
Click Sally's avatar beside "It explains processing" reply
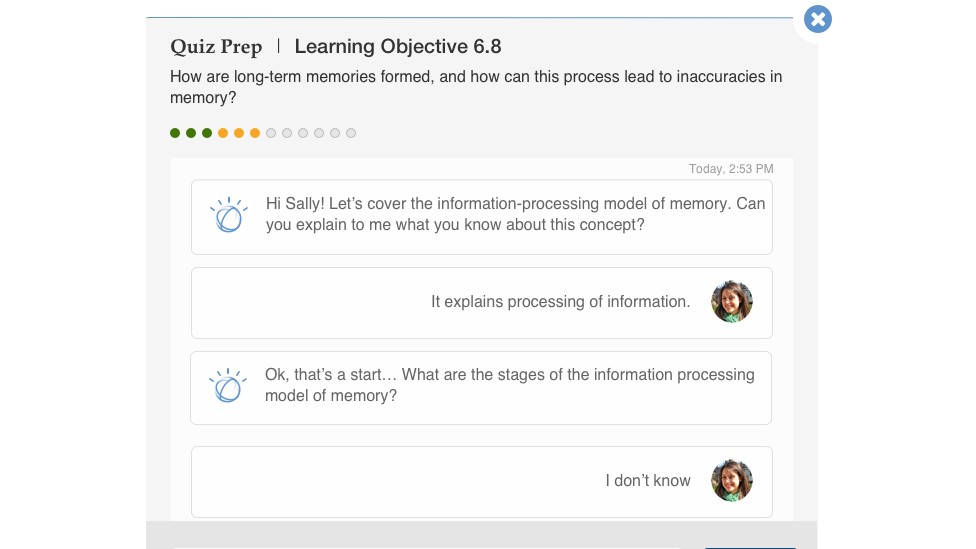732,301
